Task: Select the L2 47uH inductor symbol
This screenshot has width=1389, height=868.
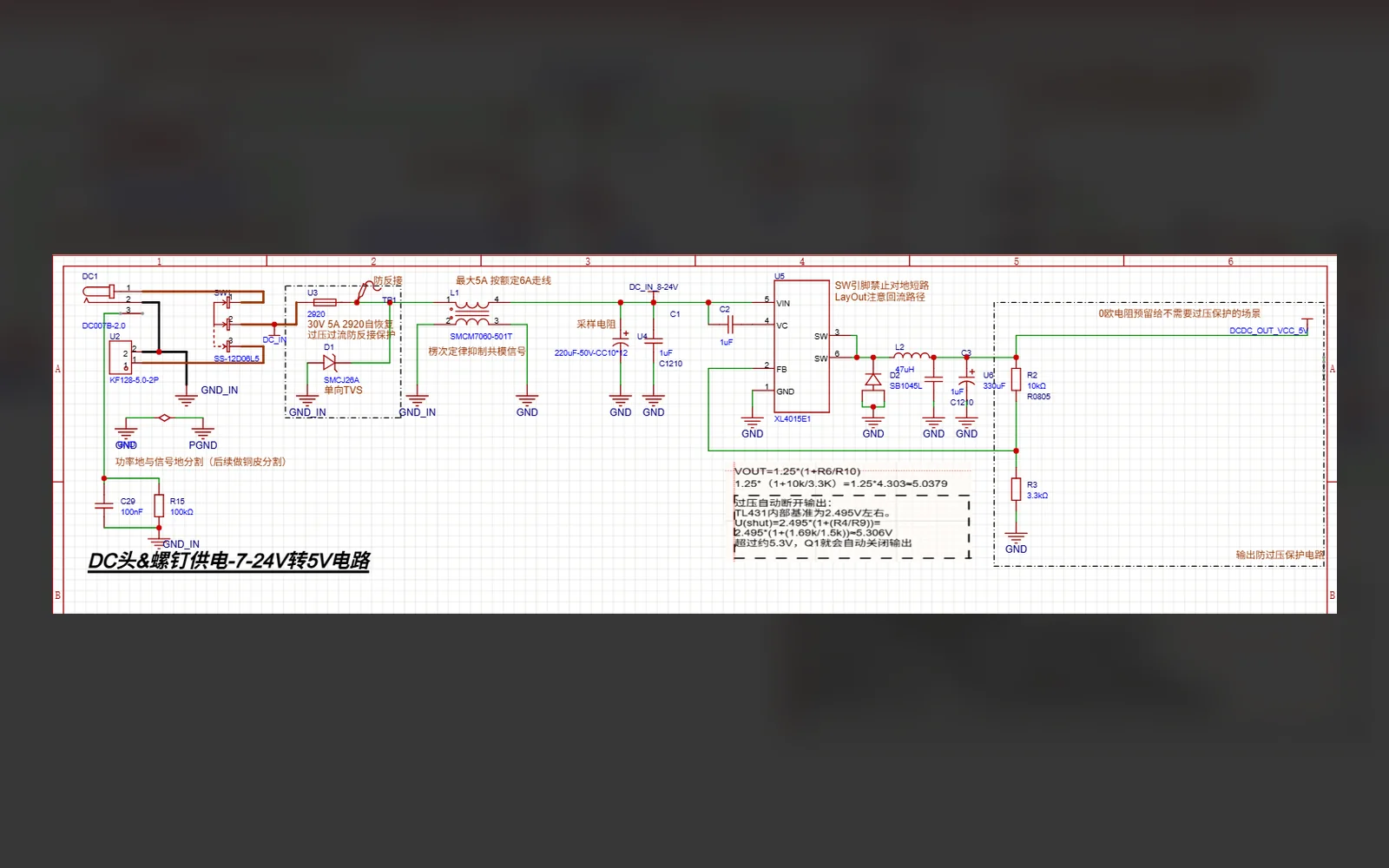Action: tap(912, 355)
